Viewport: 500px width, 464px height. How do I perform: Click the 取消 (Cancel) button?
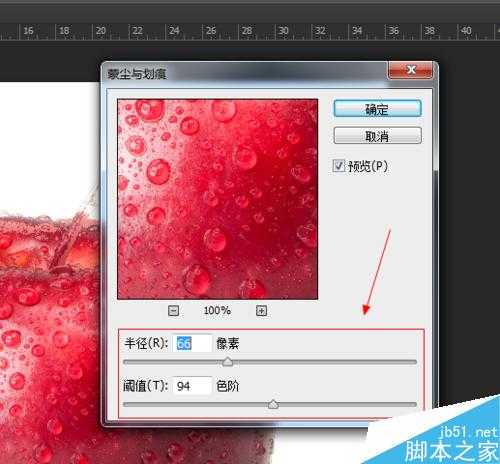tap(377, 136)
